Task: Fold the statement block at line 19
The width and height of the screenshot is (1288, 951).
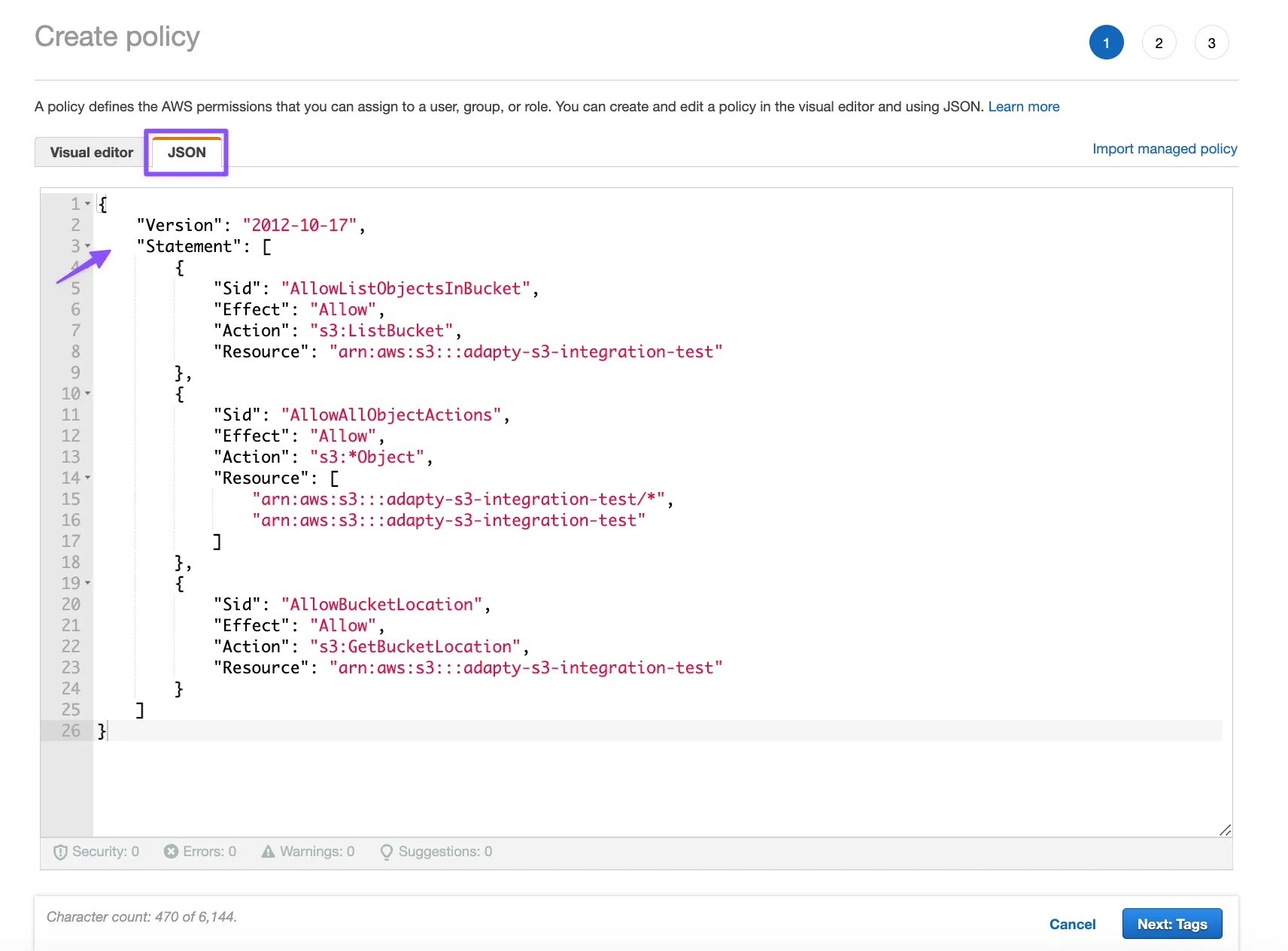Action: click(x=88, y=583)
